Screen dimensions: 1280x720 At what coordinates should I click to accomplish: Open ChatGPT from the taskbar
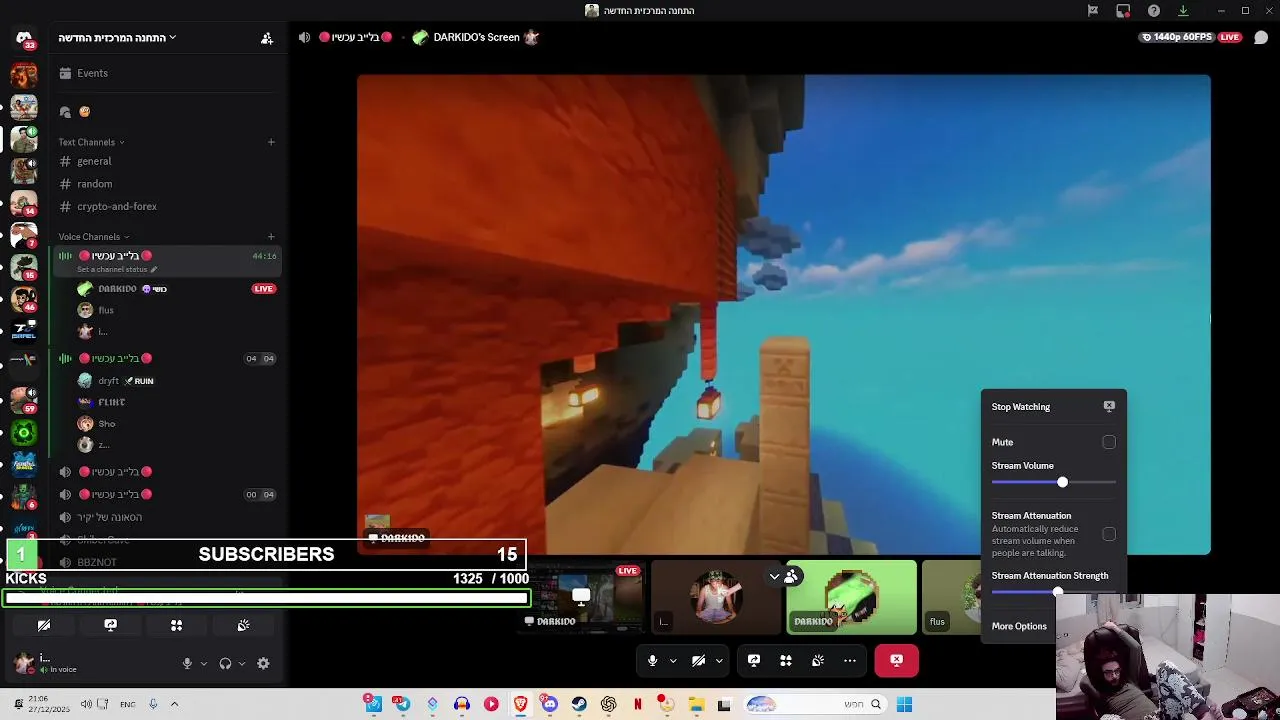pos(608,704)
